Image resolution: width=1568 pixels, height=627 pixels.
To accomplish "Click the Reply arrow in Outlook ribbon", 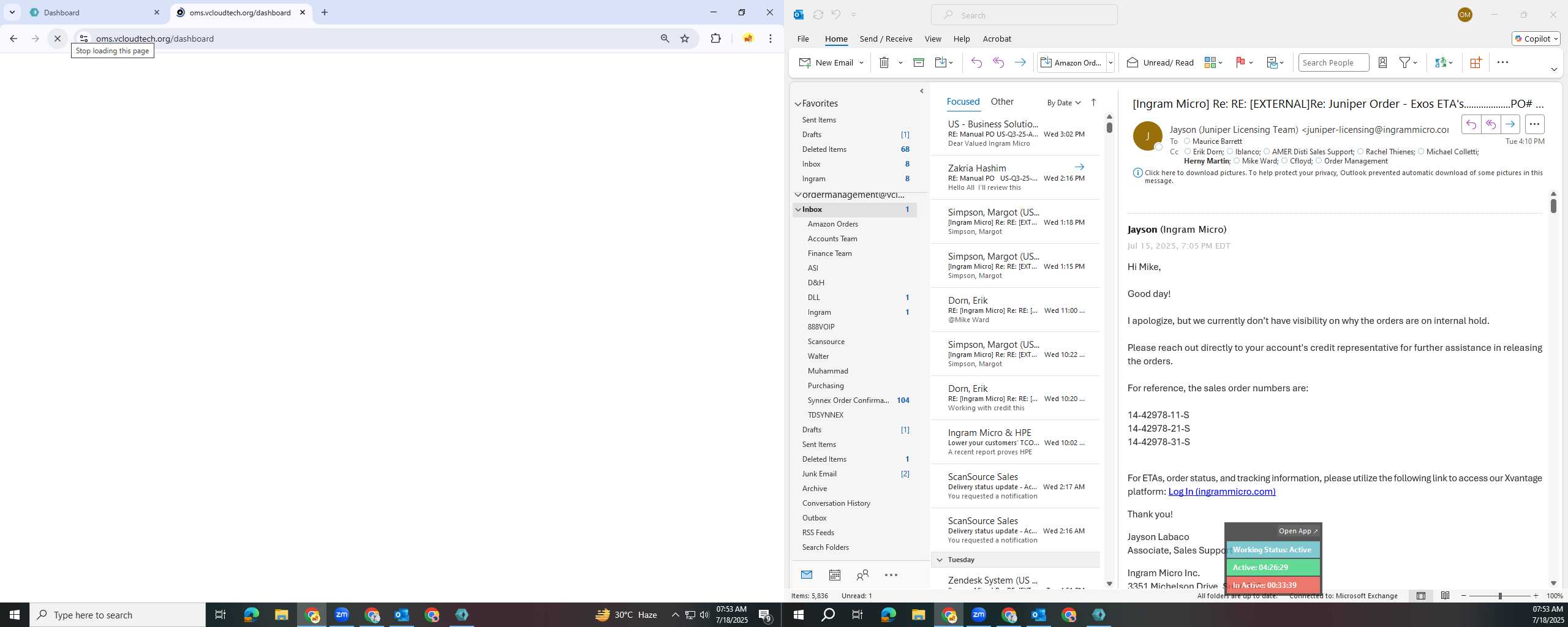I will (976, 62).
